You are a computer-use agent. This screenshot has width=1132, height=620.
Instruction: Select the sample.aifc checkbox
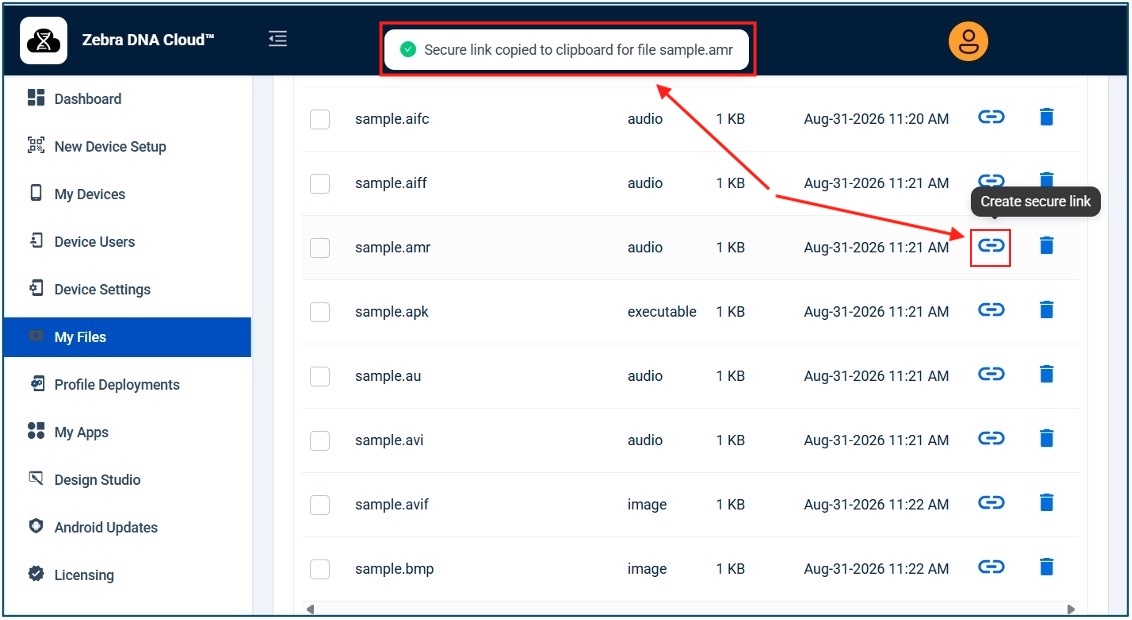tap(320, 119)
